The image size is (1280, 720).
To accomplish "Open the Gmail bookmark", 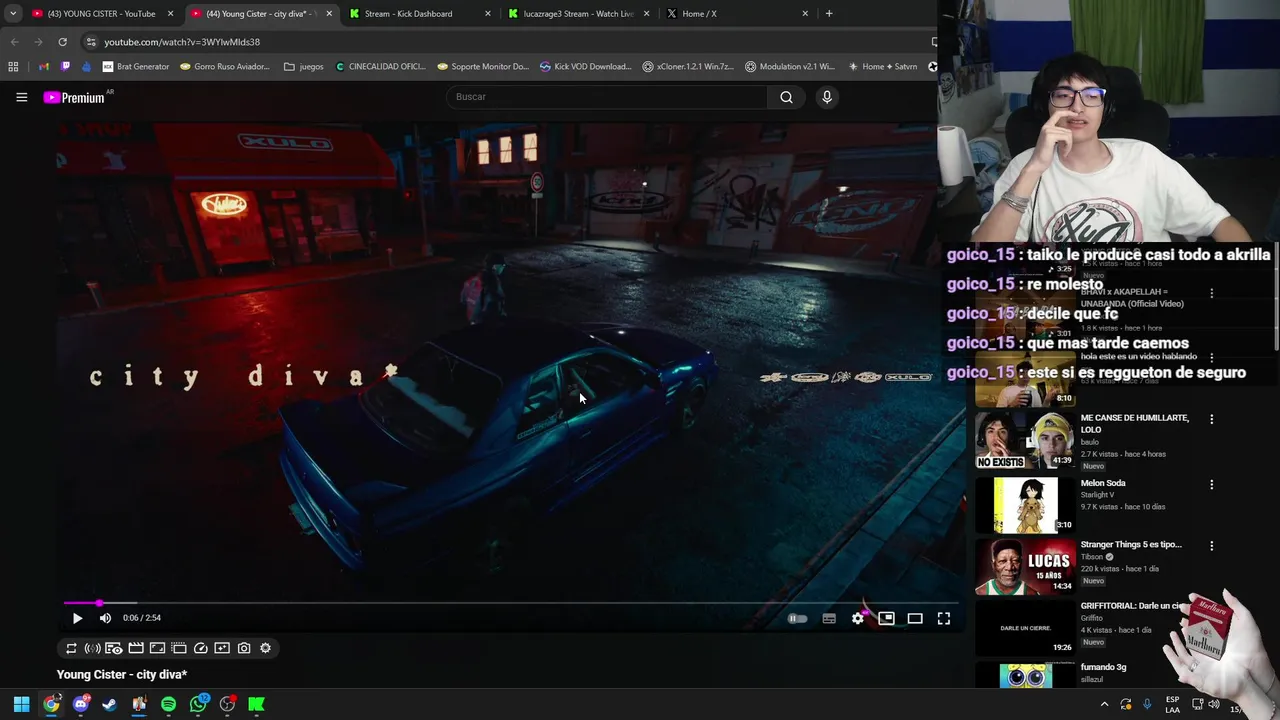I will click(x=44, y=67).
